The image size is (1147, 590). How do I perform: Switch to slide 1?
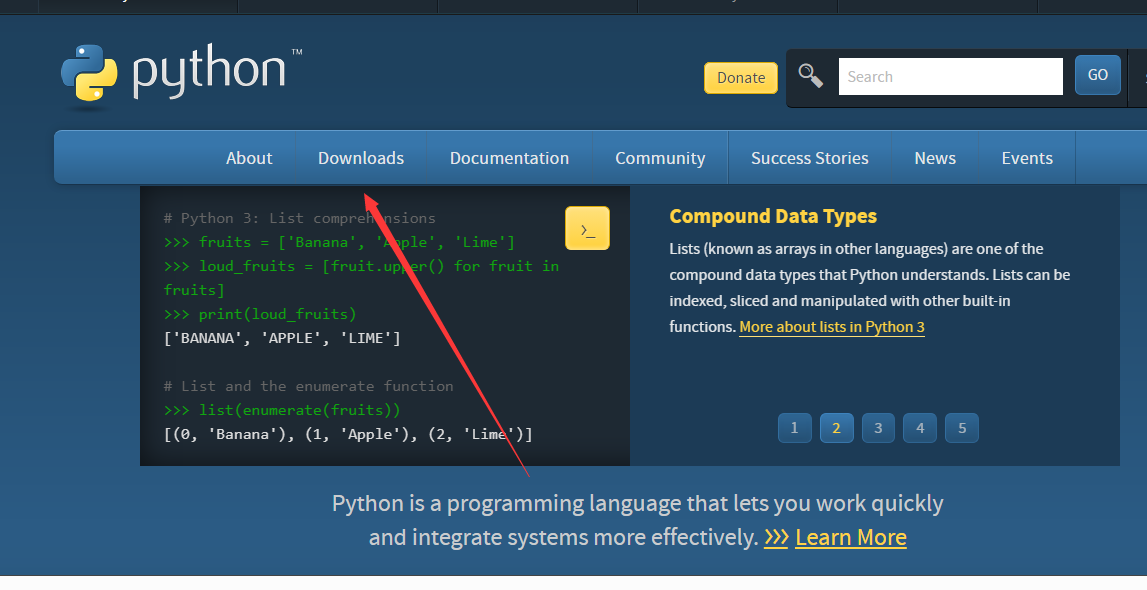click(795, 428)
